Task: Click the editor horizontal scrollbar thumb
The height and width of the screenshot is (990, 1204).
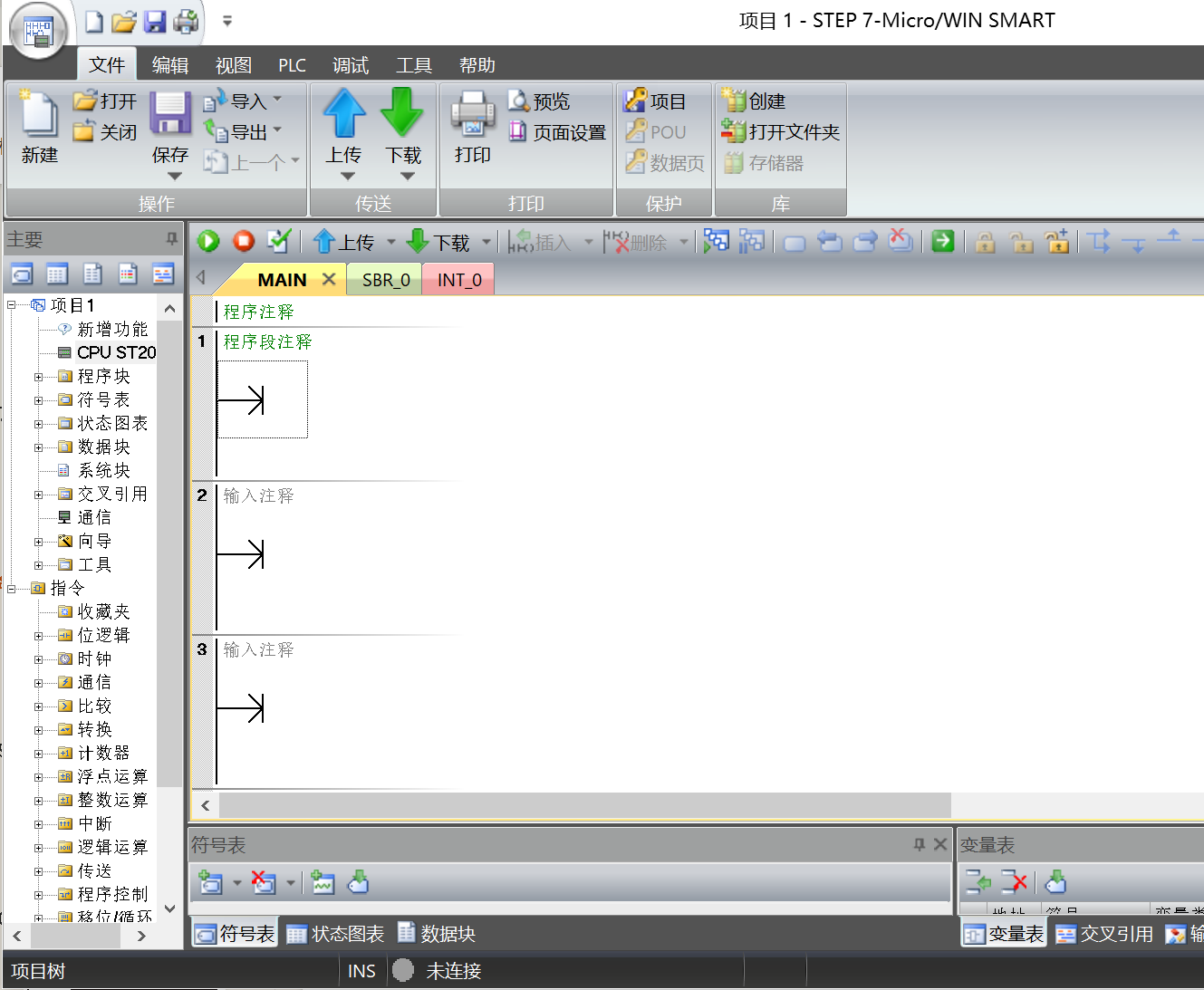Action: [x=585, y=804]
